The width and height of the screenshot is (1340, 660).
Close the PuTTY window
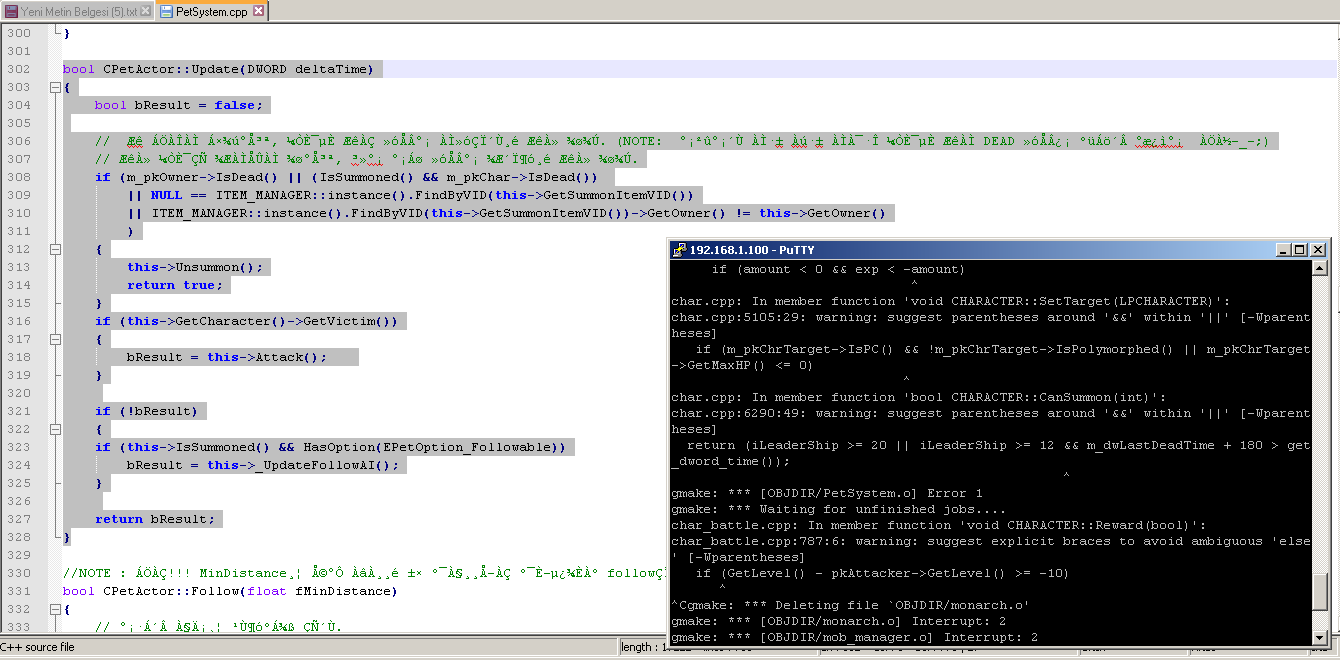tap(1318, 250)
